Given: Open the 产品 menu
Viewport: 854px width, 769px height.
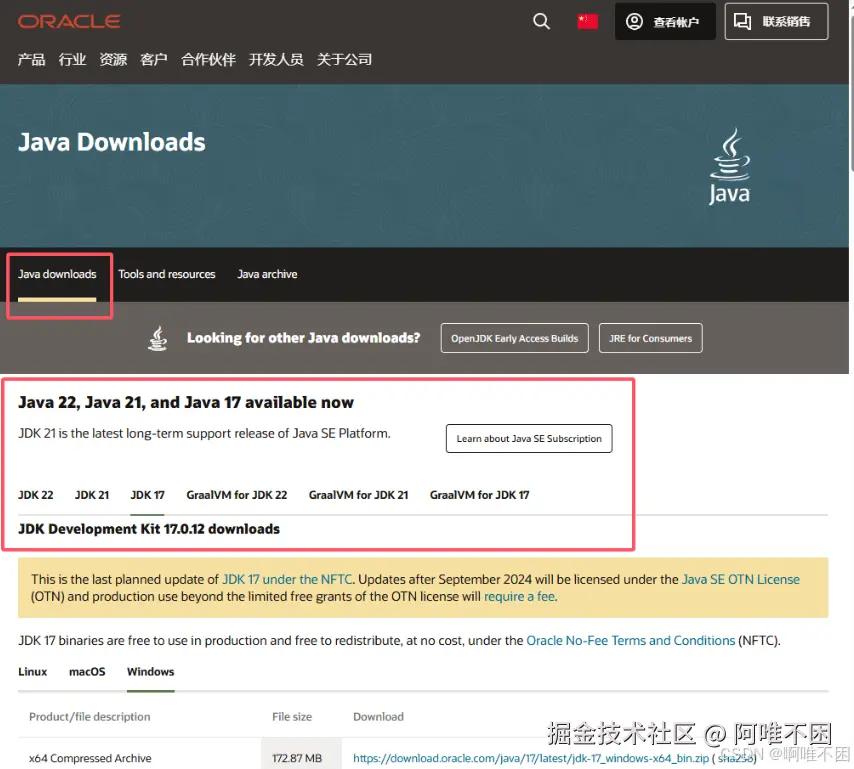Looking at the screenshot, I should [x=31, y=59].
